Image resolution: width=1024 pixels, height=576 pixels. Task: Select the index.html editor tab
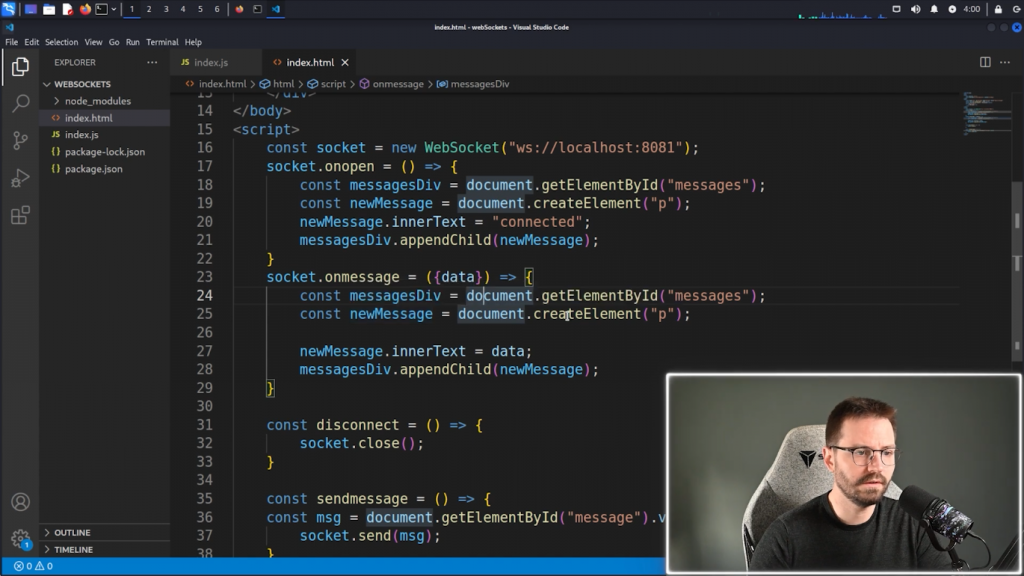coord(310,62)
